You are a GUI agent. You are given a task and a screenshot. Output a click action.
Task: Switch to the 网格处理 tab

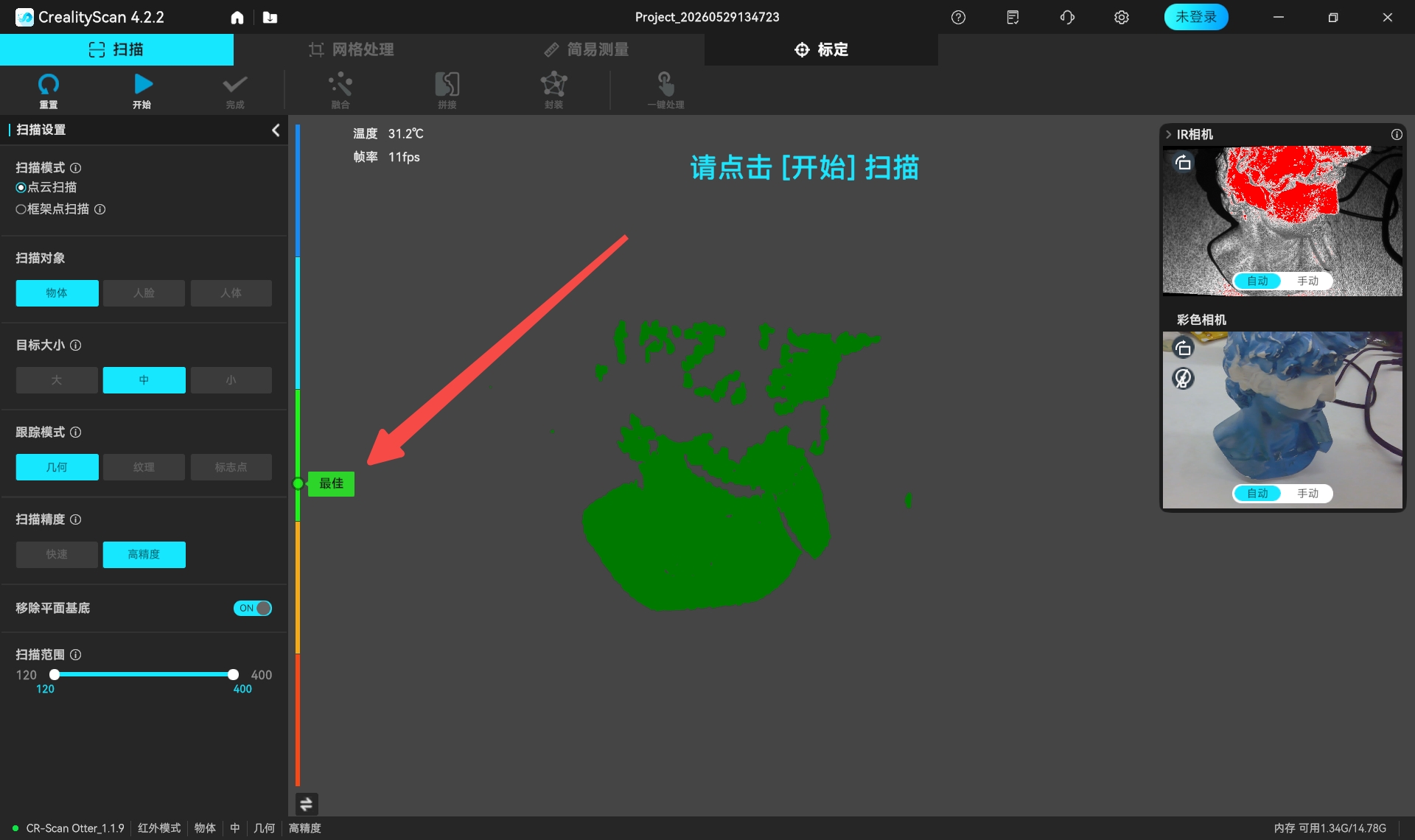351,49
